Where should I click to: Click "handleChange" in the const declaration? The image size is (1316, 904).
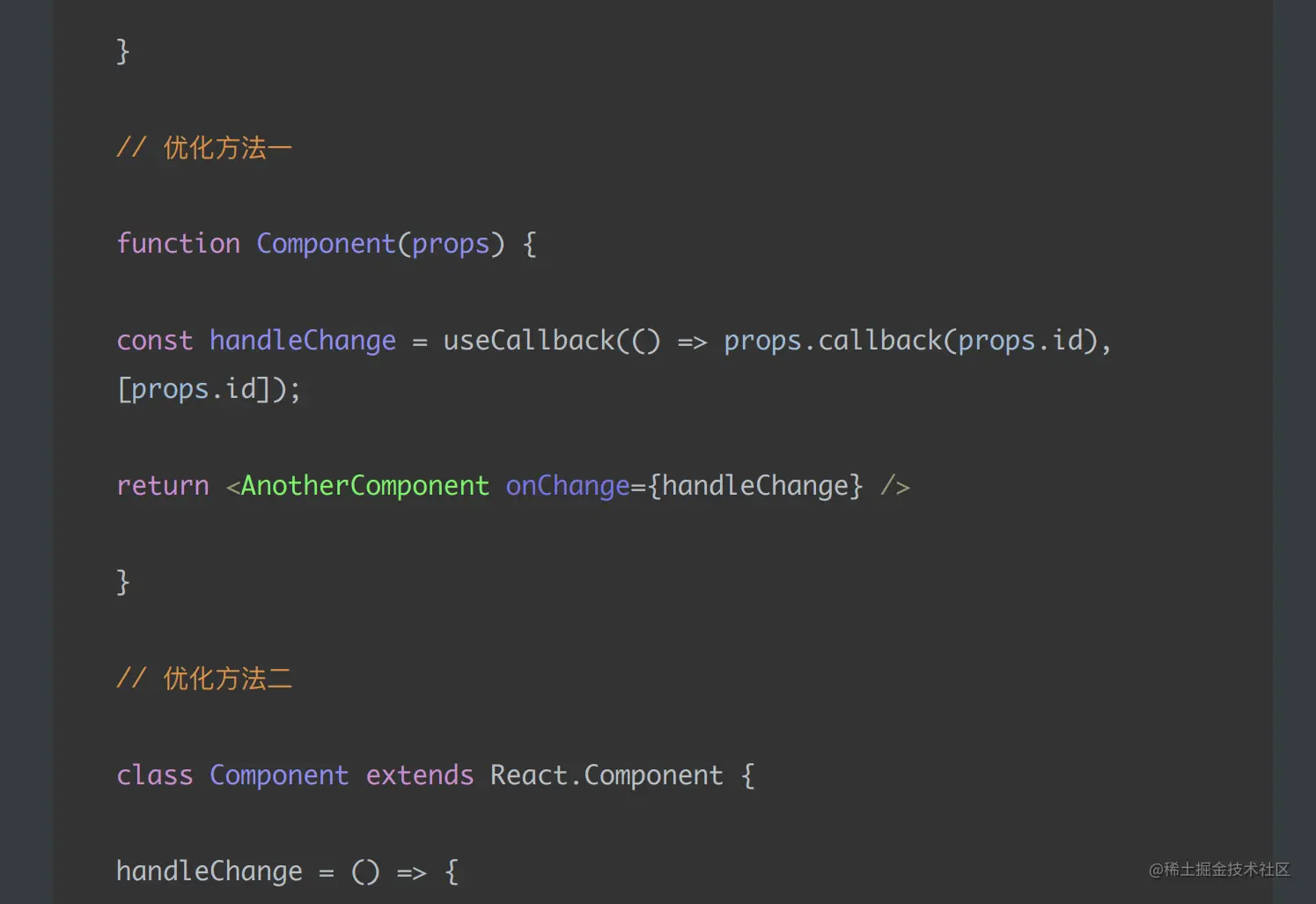tap(302, 341)
